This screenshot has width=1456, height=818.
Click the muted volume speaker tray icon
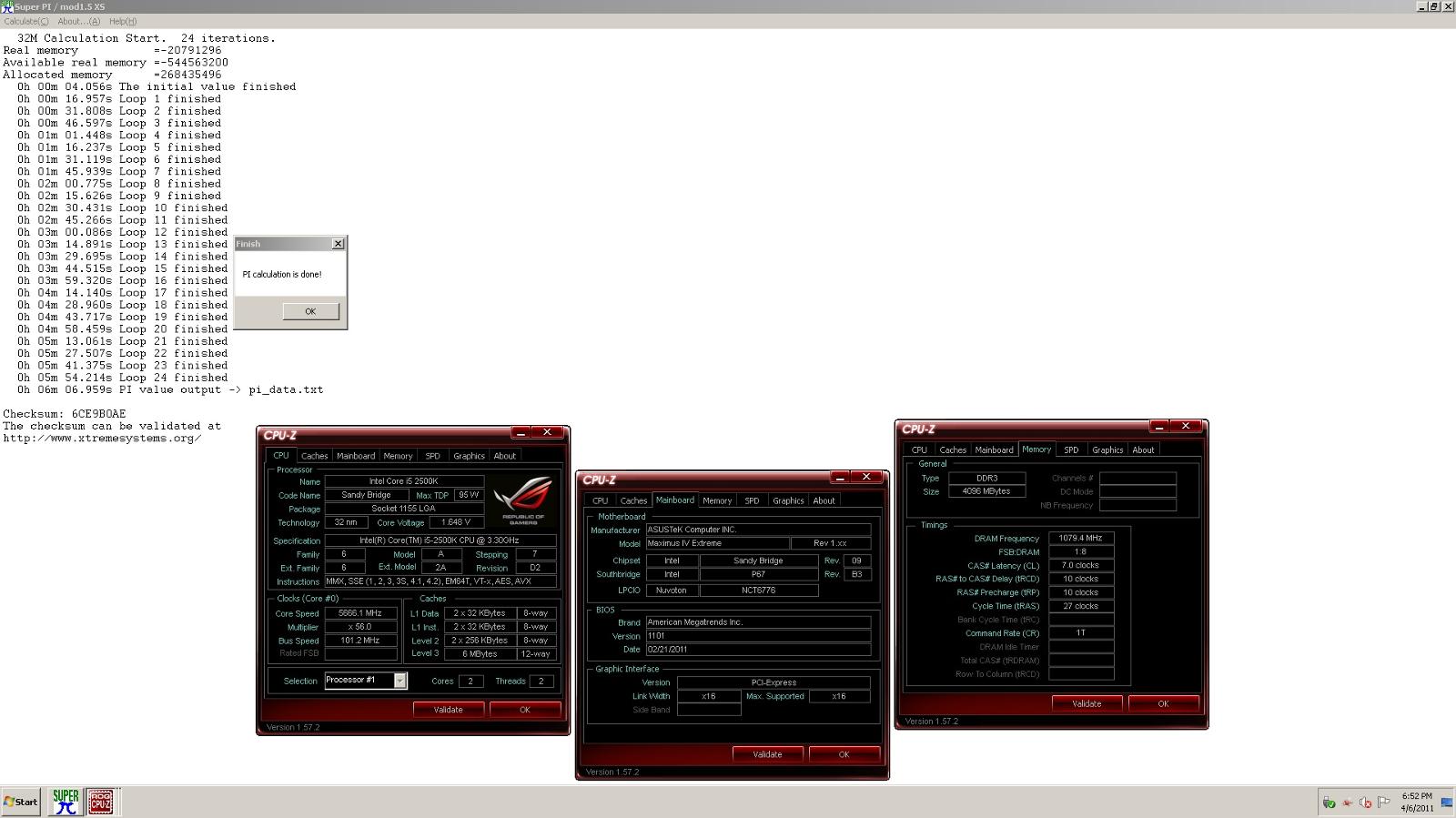tap(1365, 803)
